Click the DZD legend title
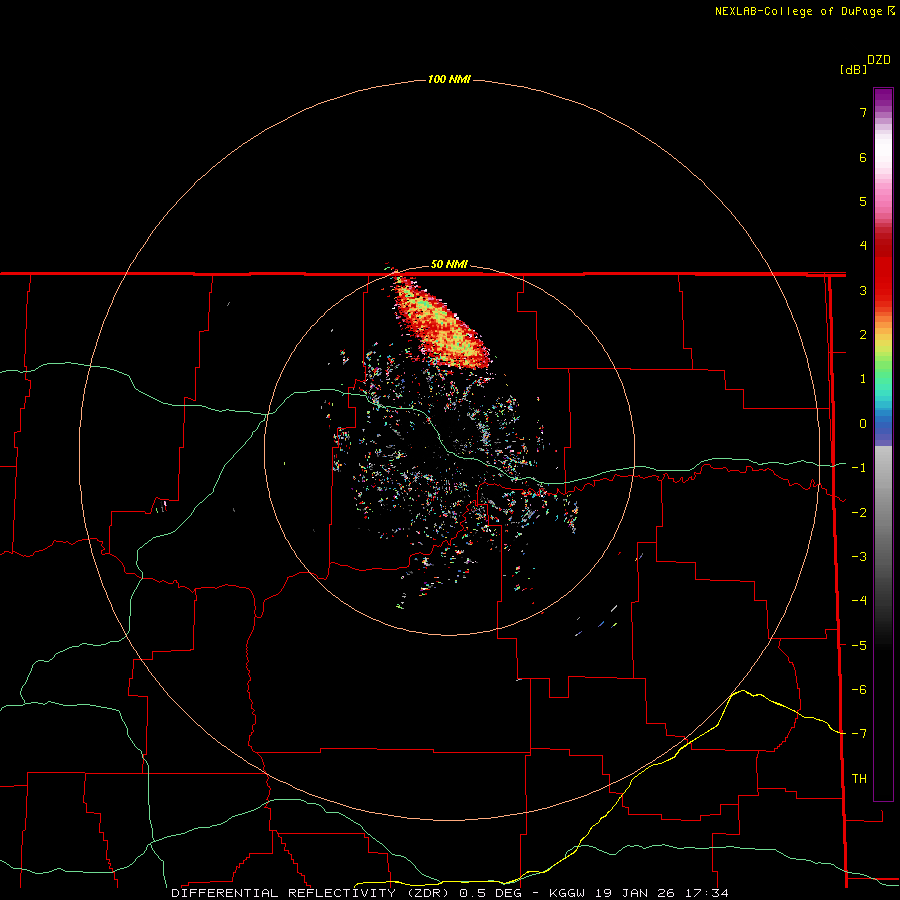Viewport: 900px width, 900px height. [879, 60]
